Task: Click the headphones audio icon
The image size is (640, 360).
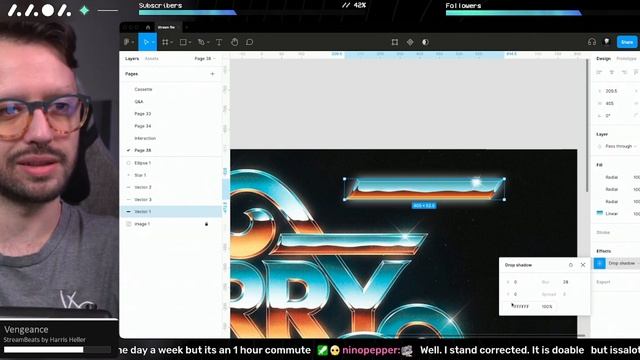Action: click(592, 42)
